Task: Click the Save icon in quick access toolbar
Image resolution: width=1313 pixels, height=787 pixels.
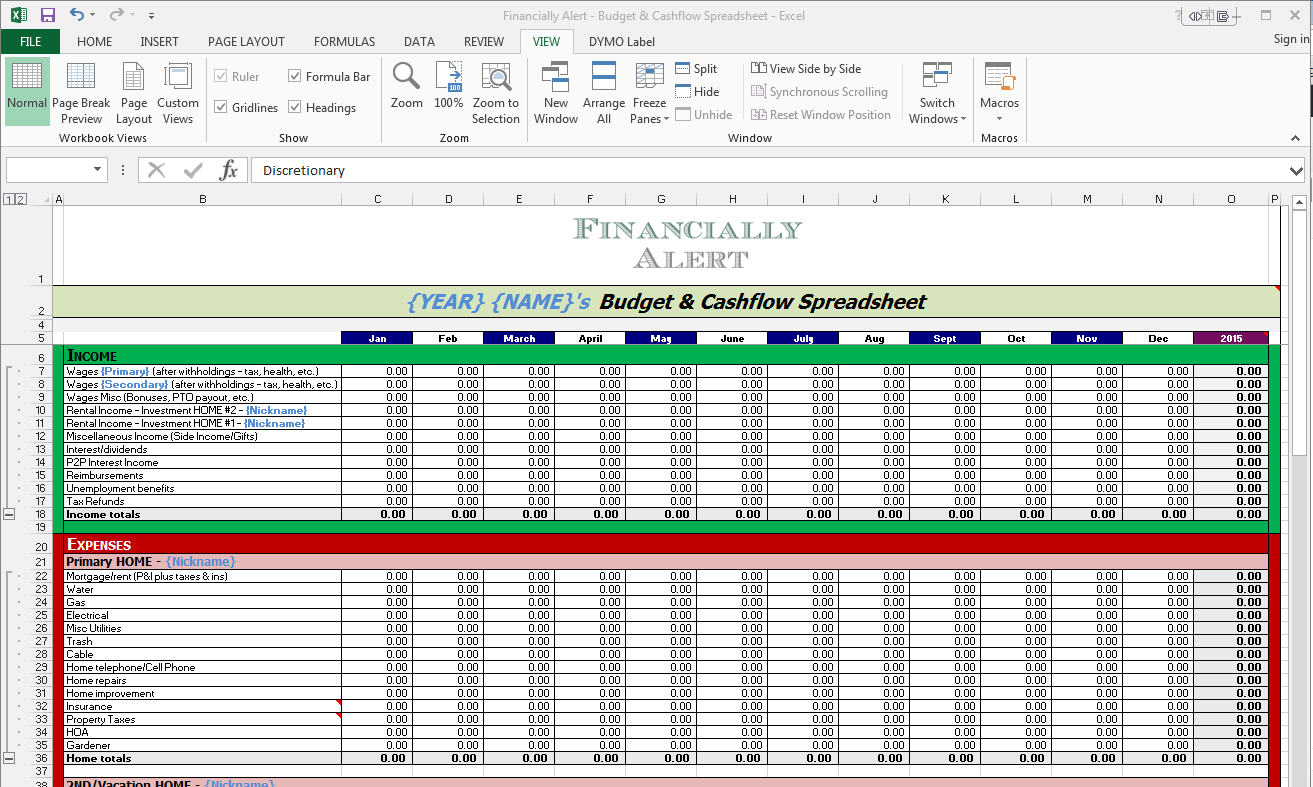Action: click(x=48, y=15)
